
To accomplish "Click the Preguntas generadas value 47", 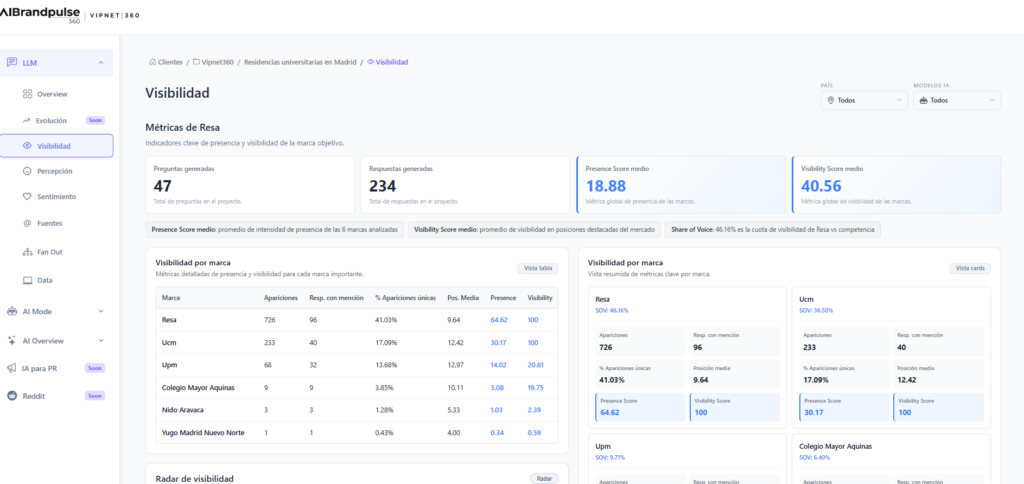I will click(x=163, y=186).
